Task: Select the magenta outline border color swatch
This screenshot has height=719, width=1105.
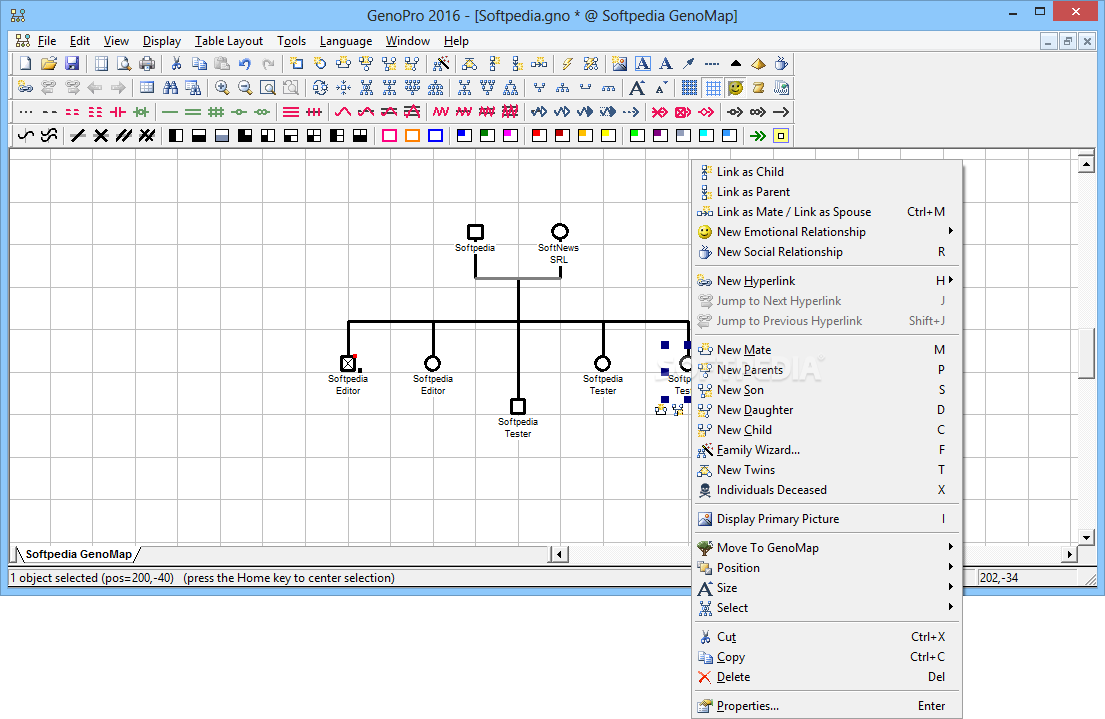Action: coord(389,135)
